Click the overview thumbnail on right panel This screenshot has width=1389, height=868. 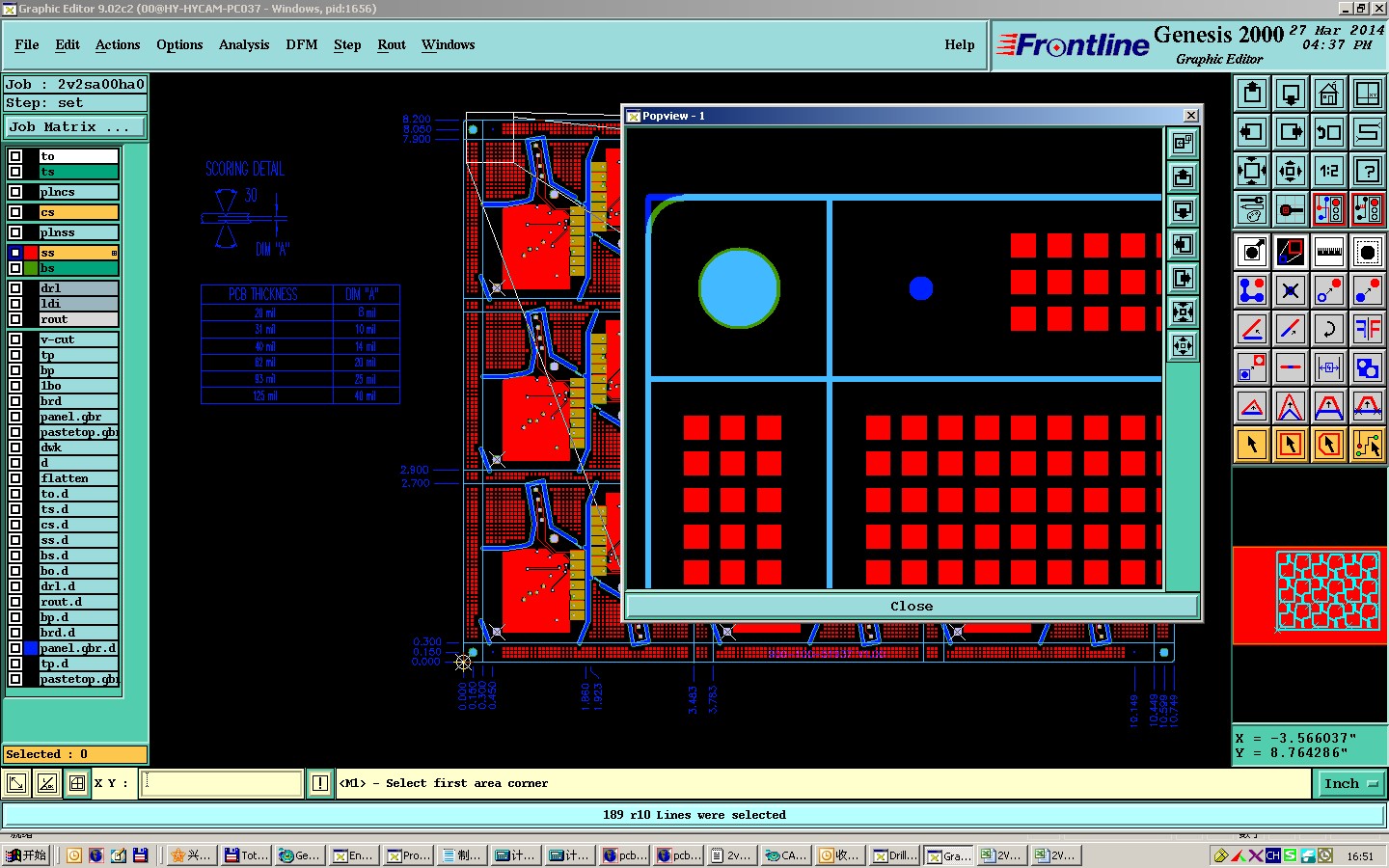coord(1310,595)
